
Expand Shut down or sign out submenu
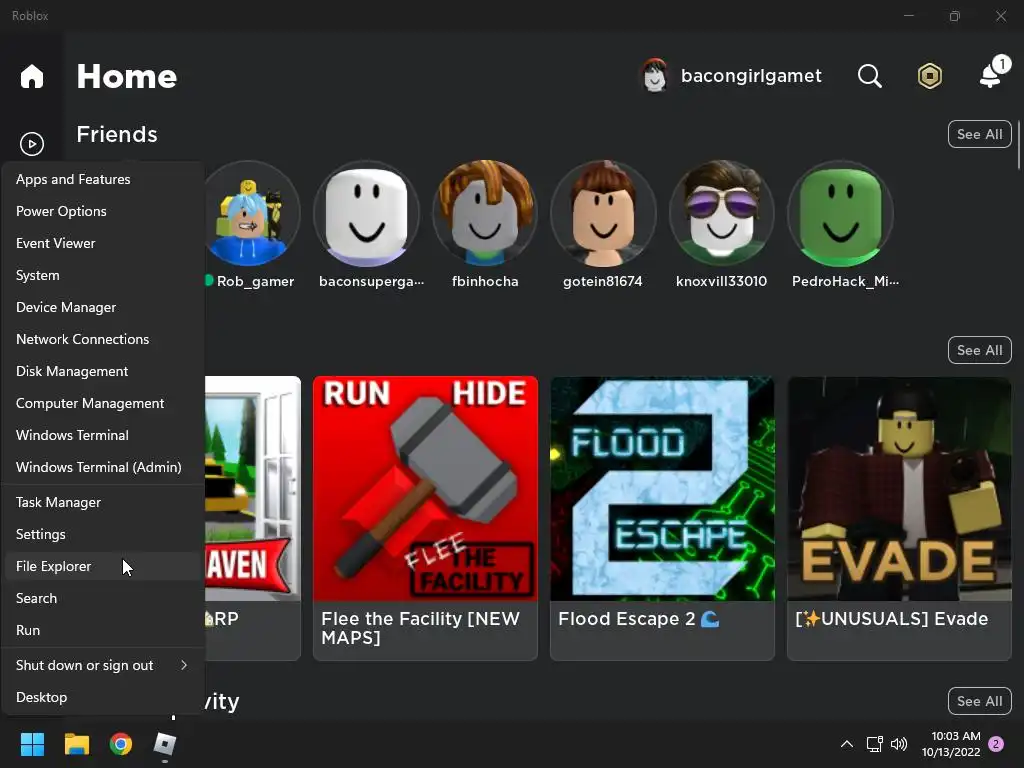coord(103,665)
